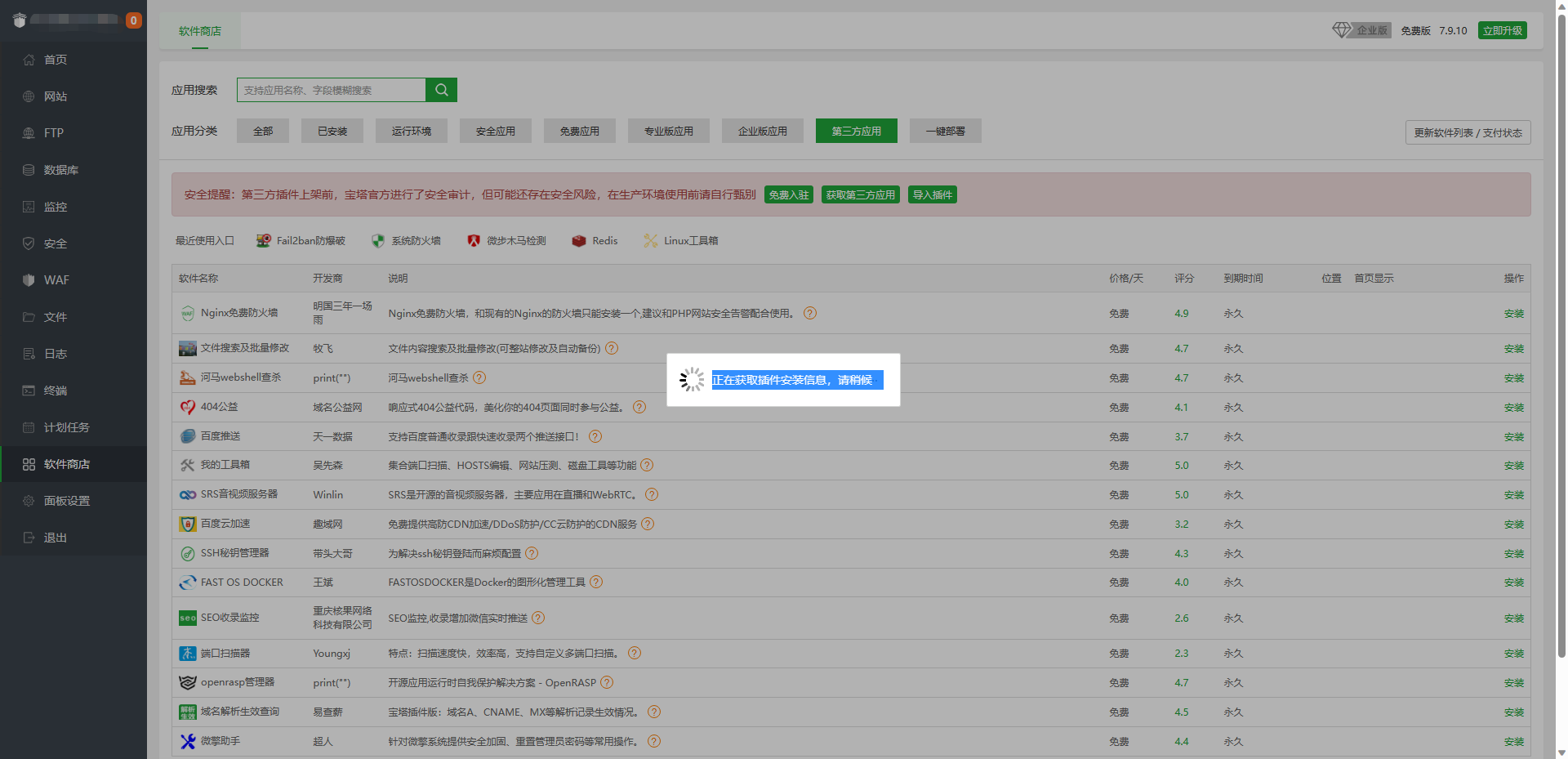Select the 第三方应用 category filter
Image resolution: width=1568 pixels, height=759 pixels.
click(857, 131)
